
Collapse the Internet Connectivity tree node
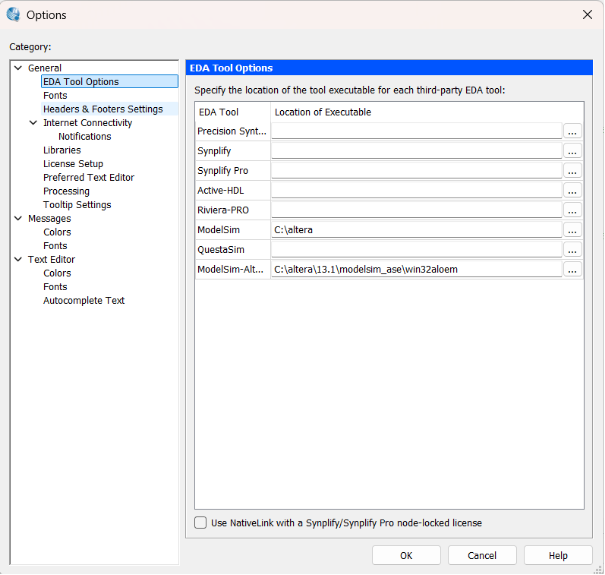(33, 123)
